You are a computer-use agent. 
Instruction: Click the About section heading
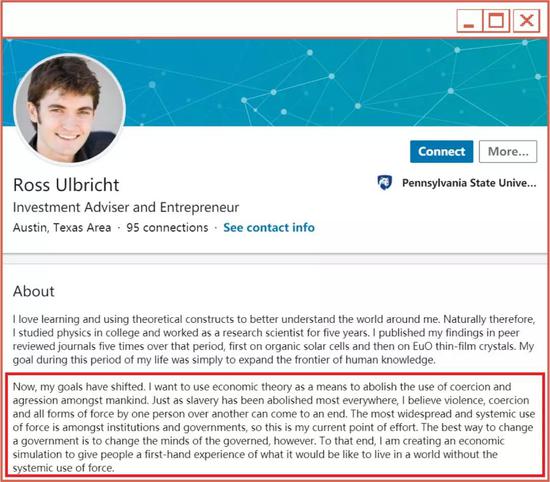tap(34, 291)
